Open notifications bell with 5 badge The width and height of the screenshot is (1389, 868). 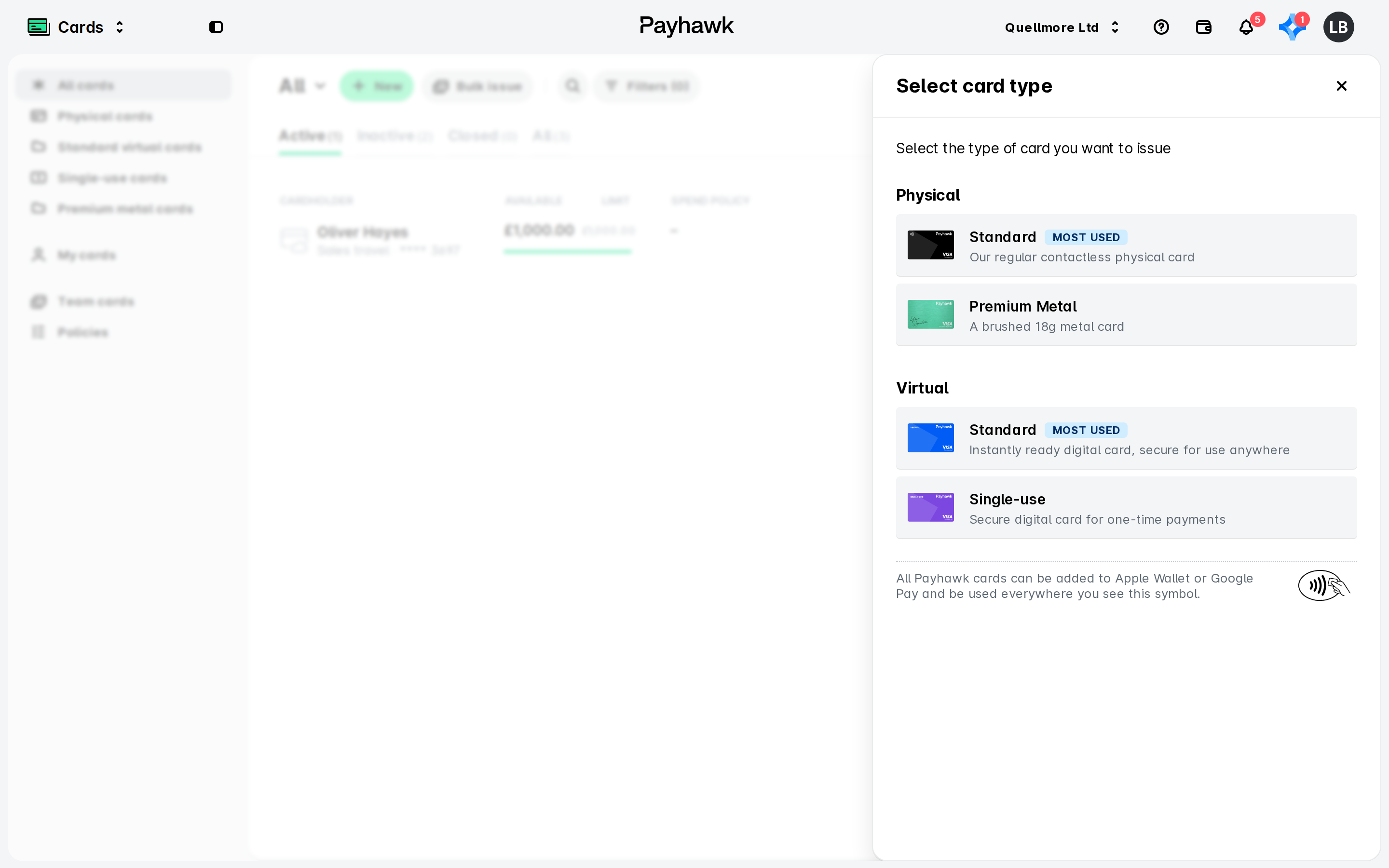pos(1246,27)
